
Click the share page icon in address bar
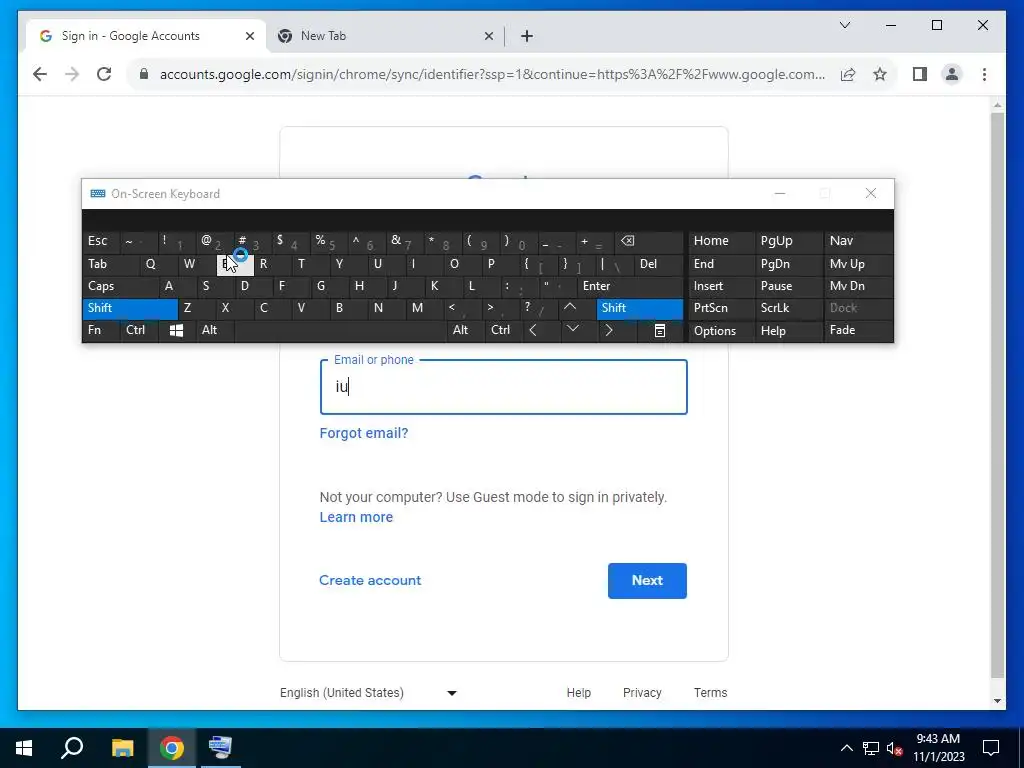click(848, 74)
